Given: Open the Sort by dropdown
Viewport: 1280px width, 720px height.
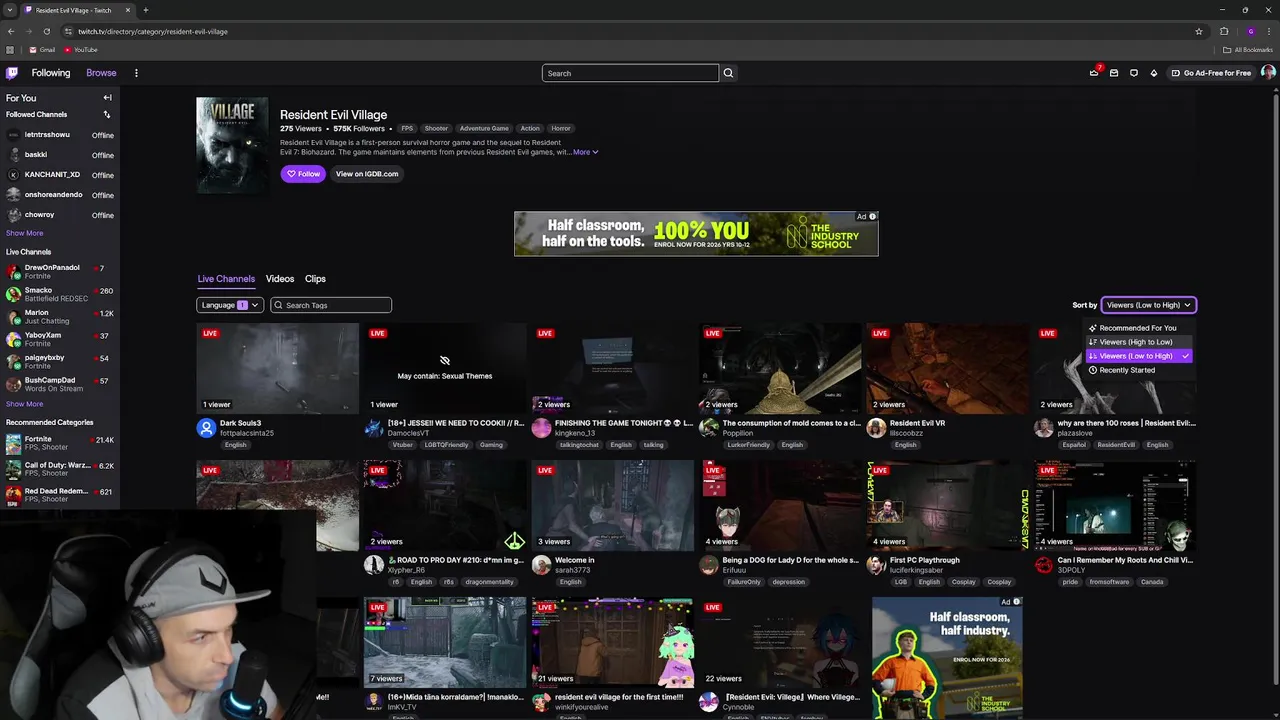Looking at the screenshot, I should point(1148,305).
